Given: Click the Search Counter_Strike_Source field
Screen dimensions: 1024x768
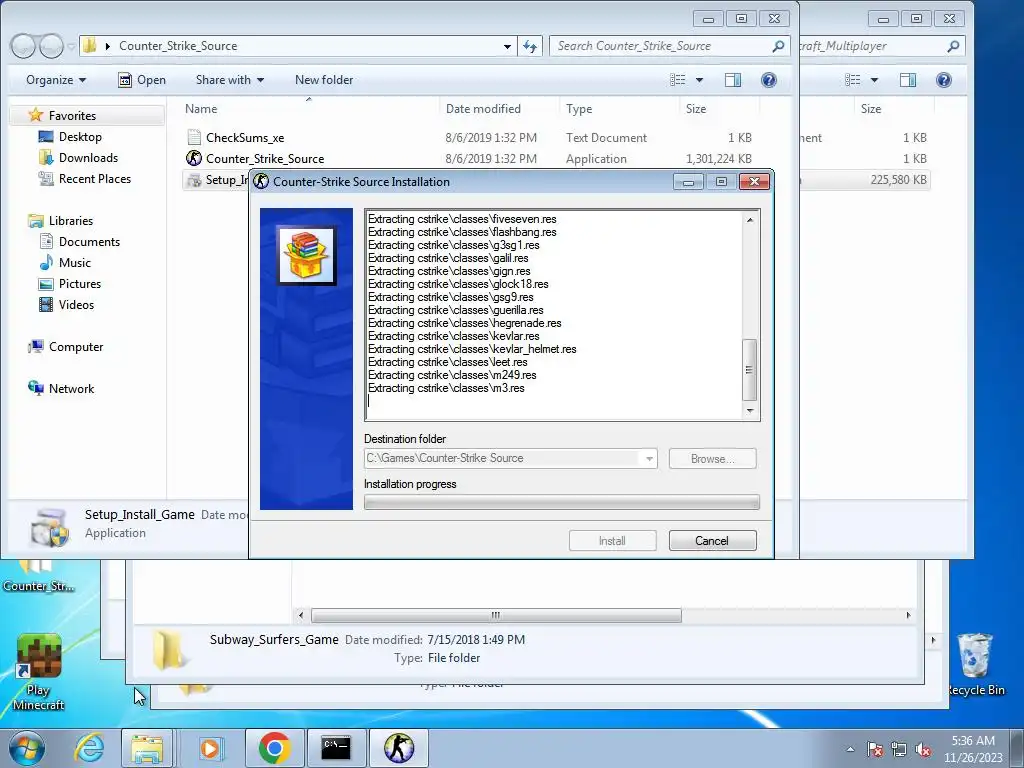Looking at the screenshot, I should click(667, 46).
